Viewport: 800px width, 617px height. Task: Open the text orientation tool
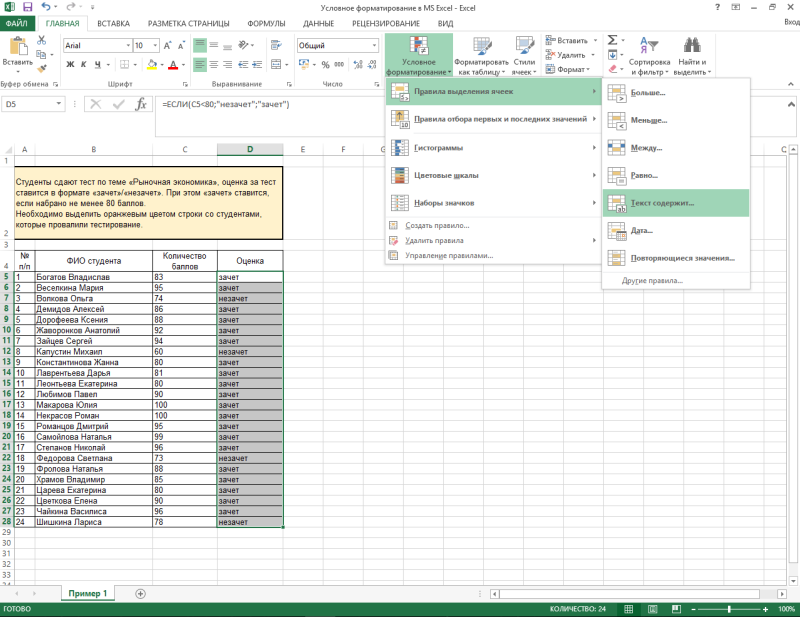pyautogui.click(x=244, y=45)
